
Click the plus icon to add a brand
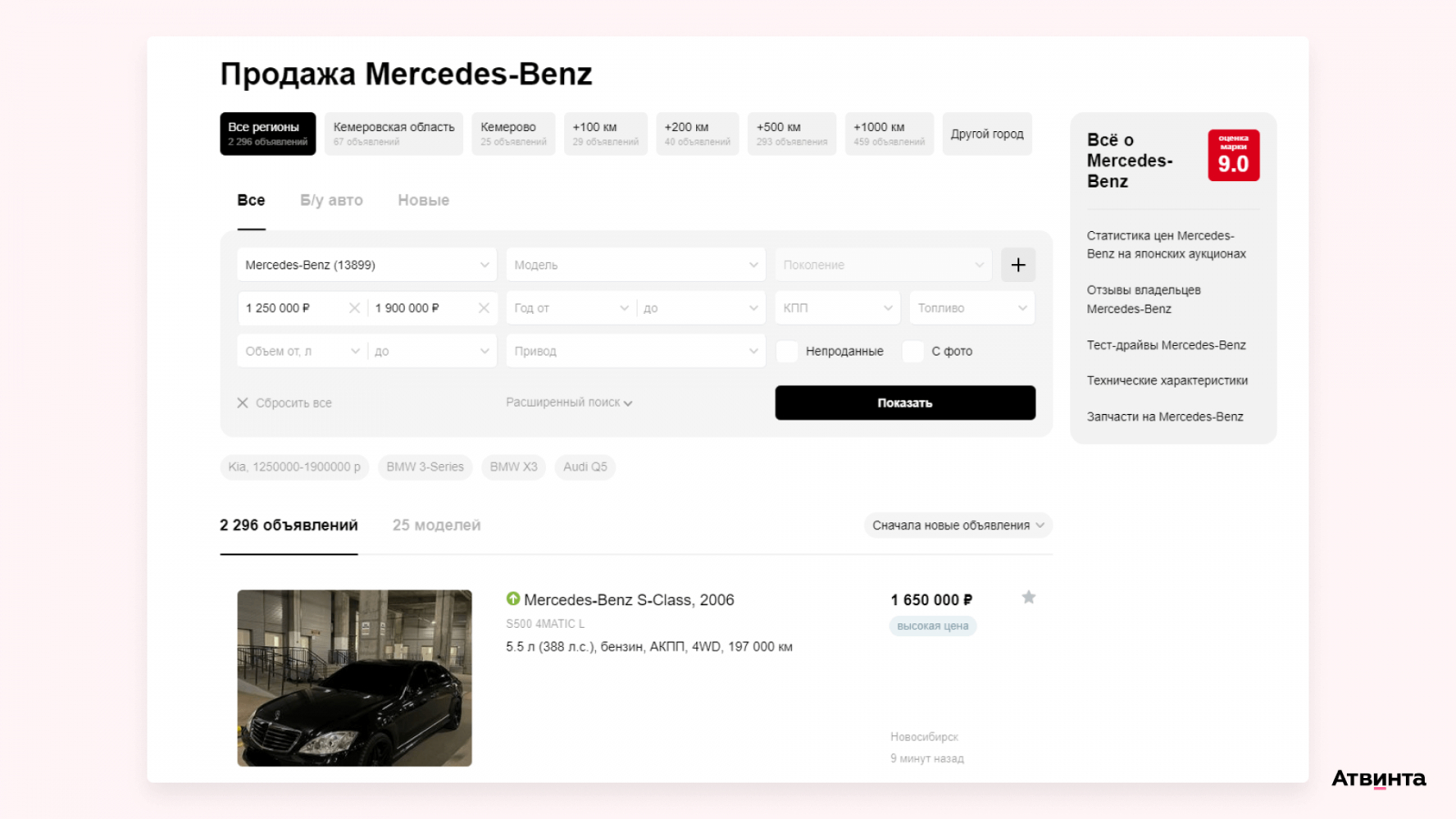pos(1018,265)
